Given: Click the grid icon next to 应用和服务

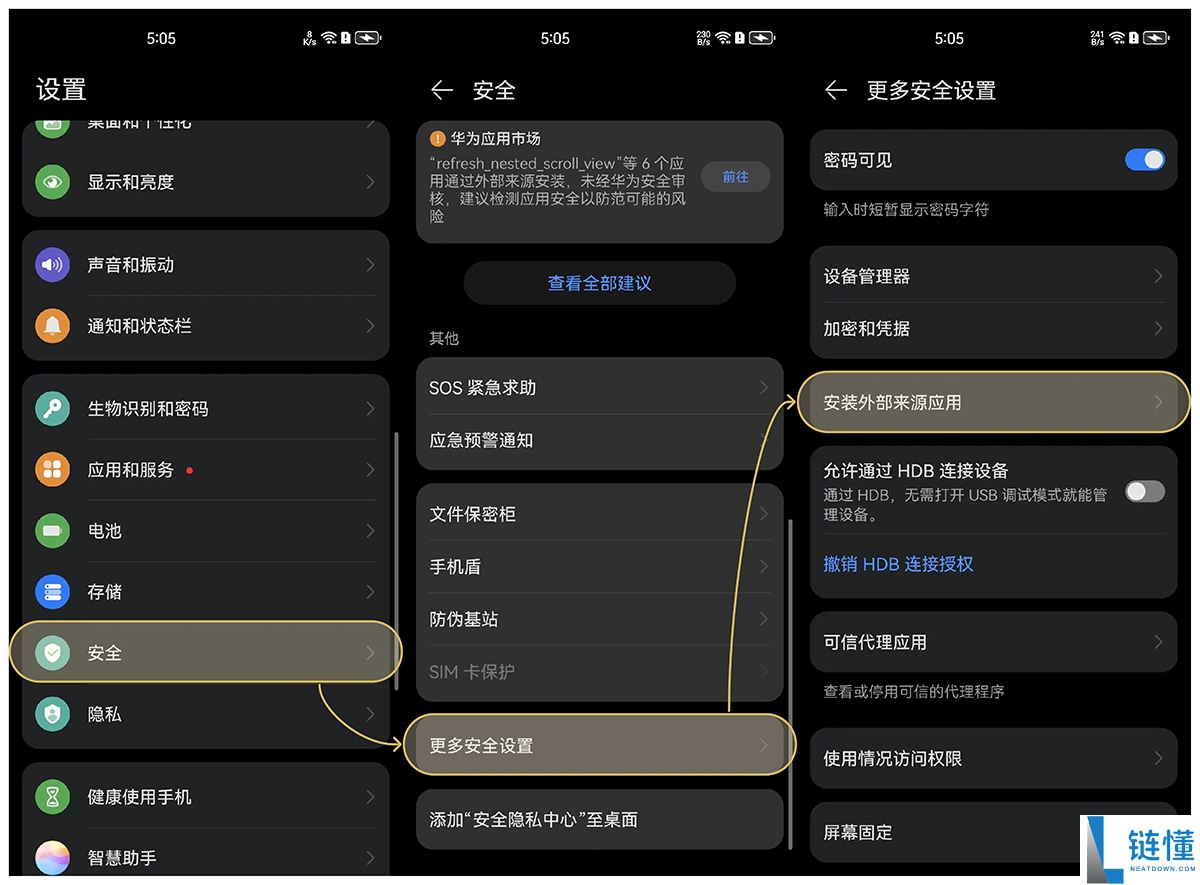Looking at the screenshot, I should (53, 469).
